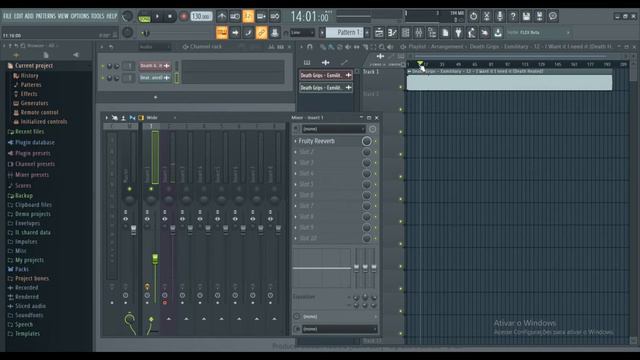Open the EDIT menu
Viewport: 640px width, 360px height.
pos(18,16)
